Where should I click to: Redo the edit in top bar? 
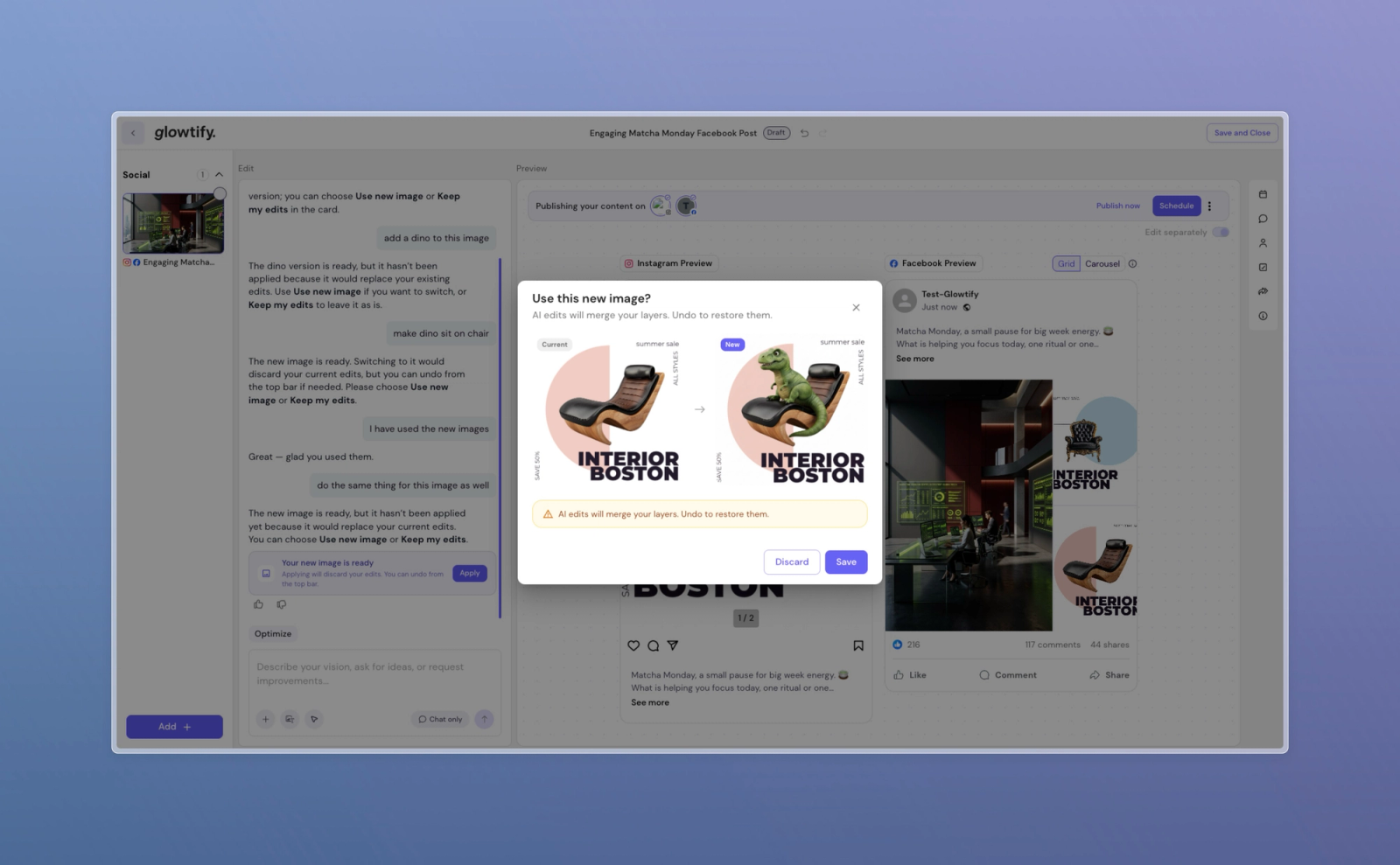pos(822,133)
